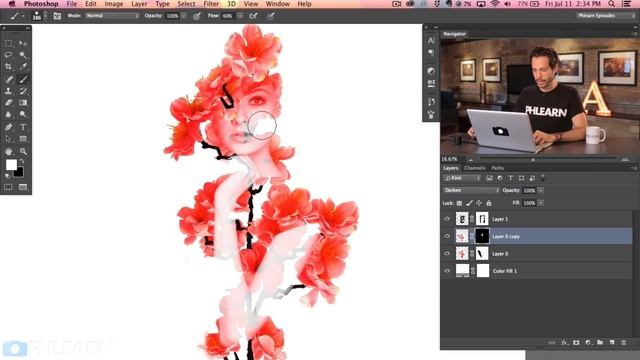Click the brush Flow value field
Image resolution: width=640 pixels, height=360 pixels.
(x=229, y=16)
